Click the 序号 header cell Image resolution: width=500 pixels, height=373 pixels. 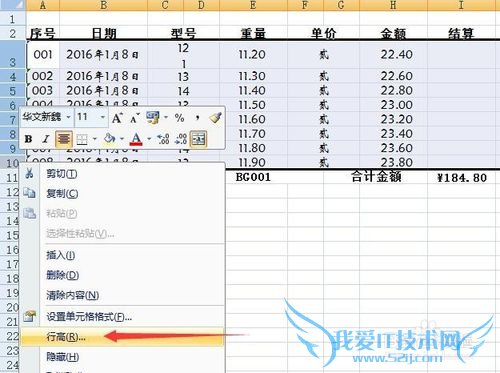coord(43,33)
